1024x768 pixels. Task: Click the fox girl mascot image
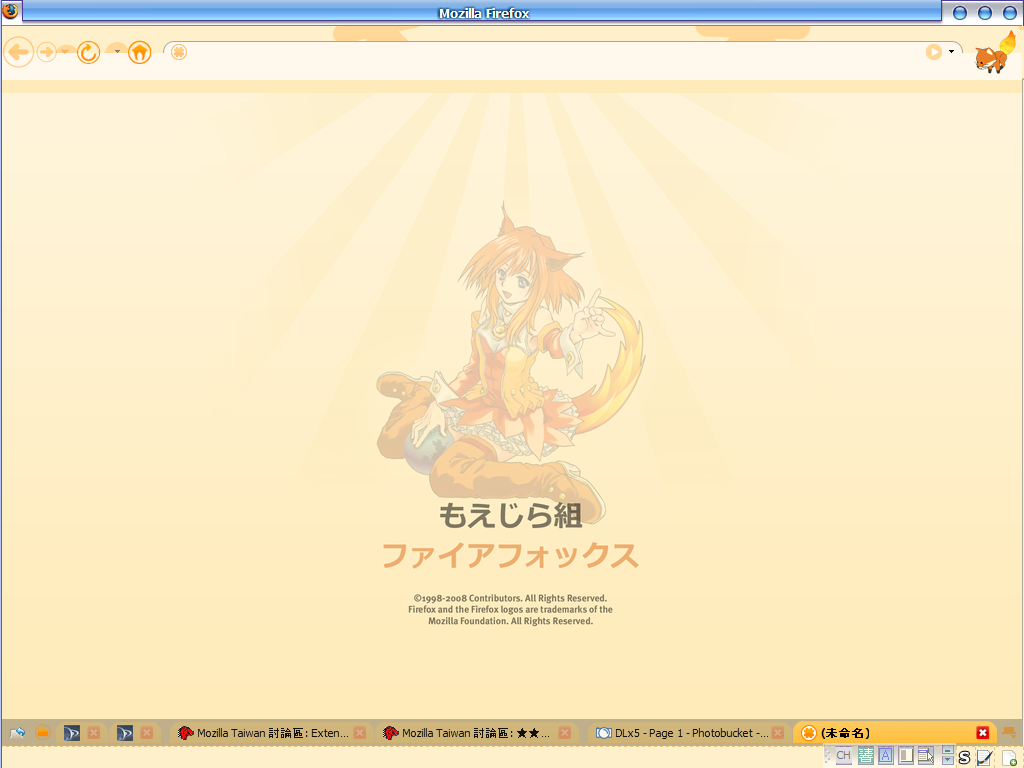point(511,363)
